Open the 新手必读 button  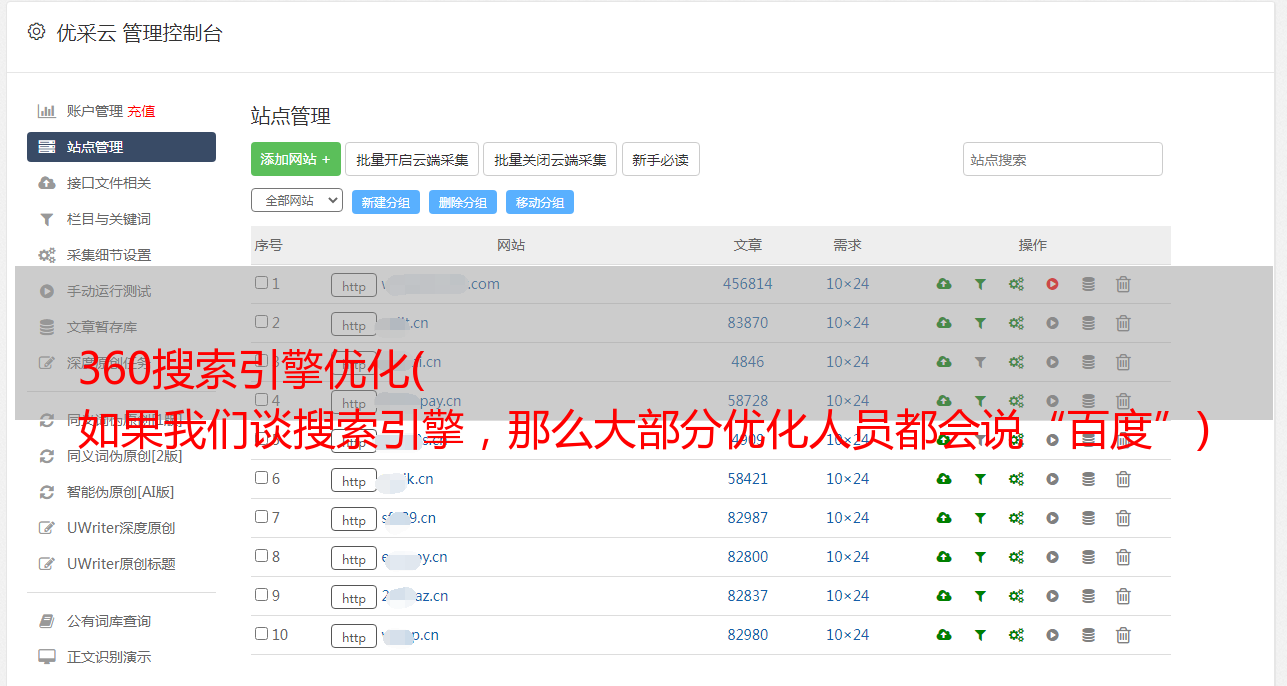pos(661,159)
